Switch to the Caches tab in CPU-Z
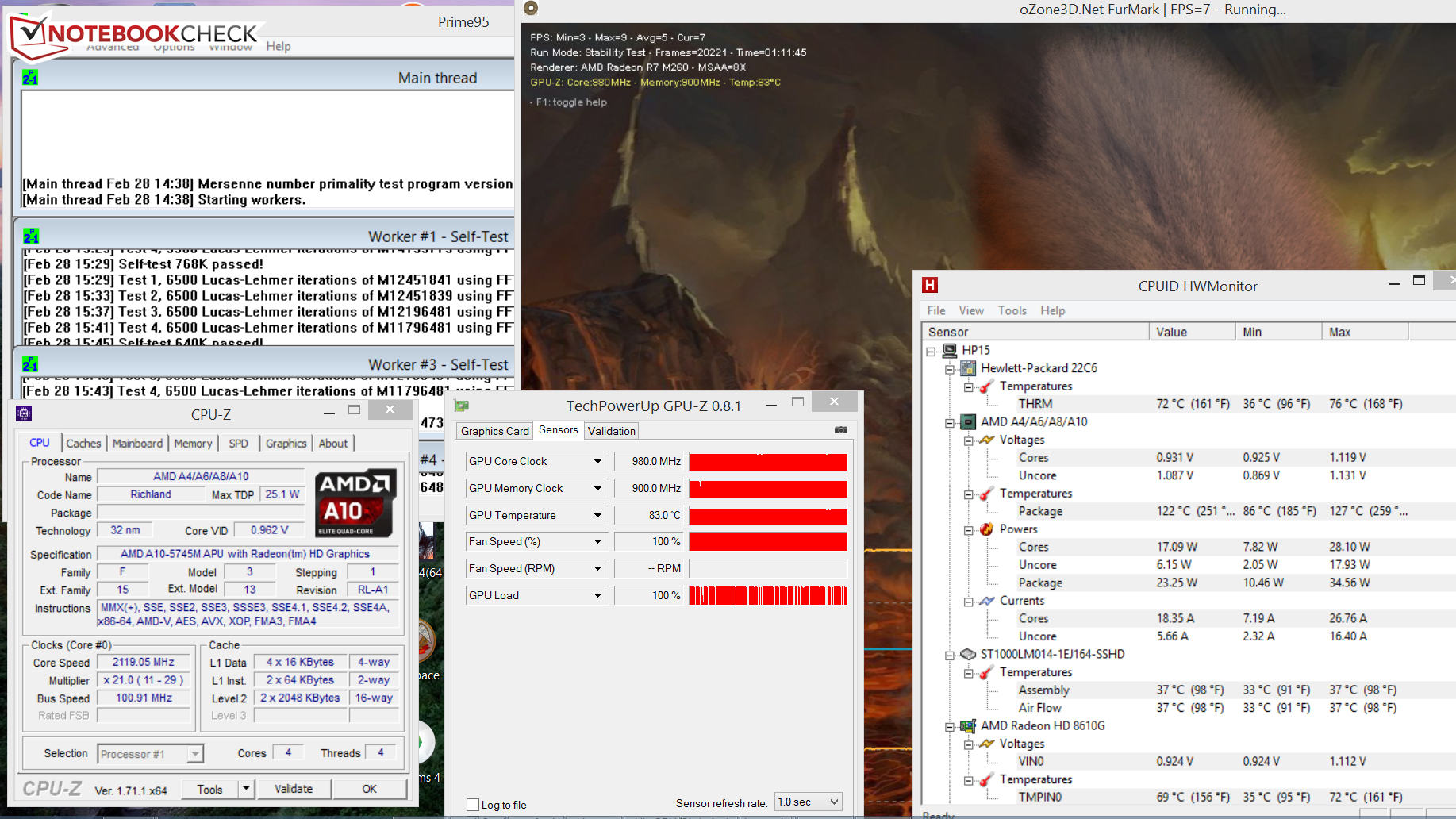1456x819 pixels. click(x=83, y=443)
